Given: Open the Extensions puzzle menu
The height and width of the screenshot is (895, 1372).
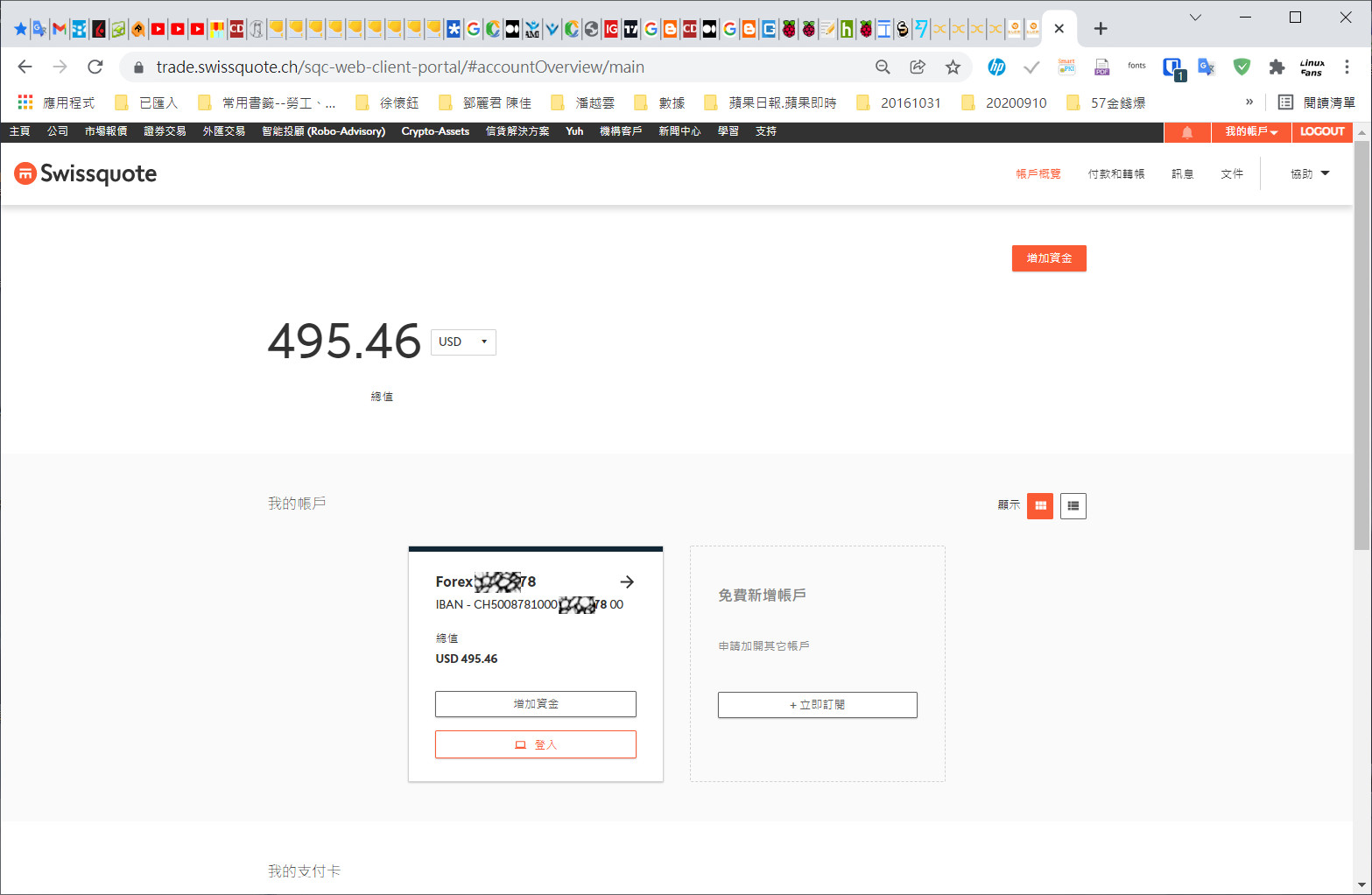Looking at the screenshot, I should pyautogui.click(x=1277, y=67).
